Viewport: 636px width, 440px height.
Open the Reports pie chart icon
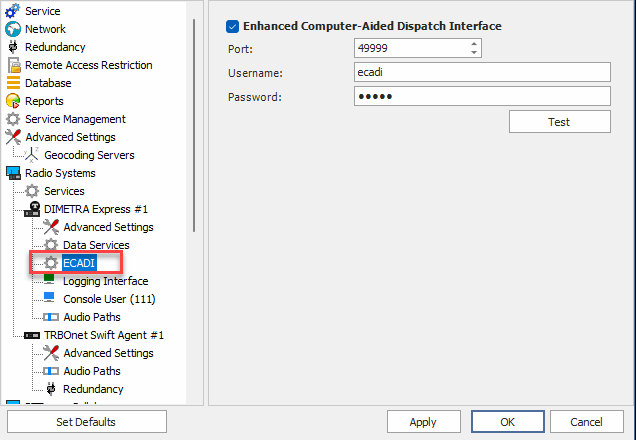point(13,101)
